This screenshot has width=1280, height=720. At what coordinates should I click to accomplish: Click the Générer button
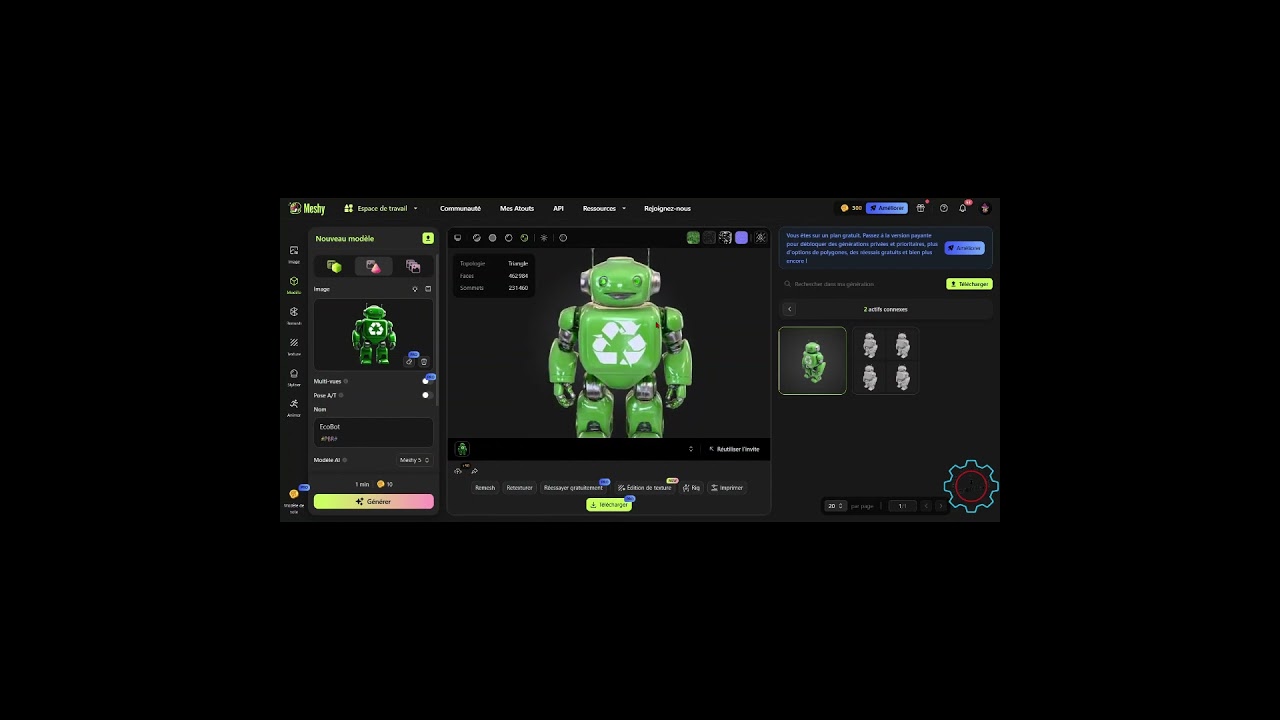point(374,501)
